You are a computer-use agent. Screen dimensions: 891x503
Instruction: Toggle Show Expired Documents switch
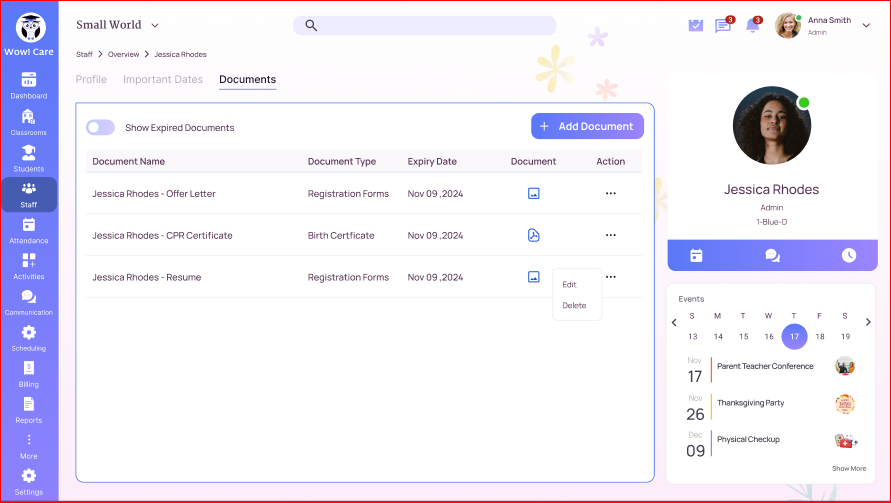click(x=100, y=128)
